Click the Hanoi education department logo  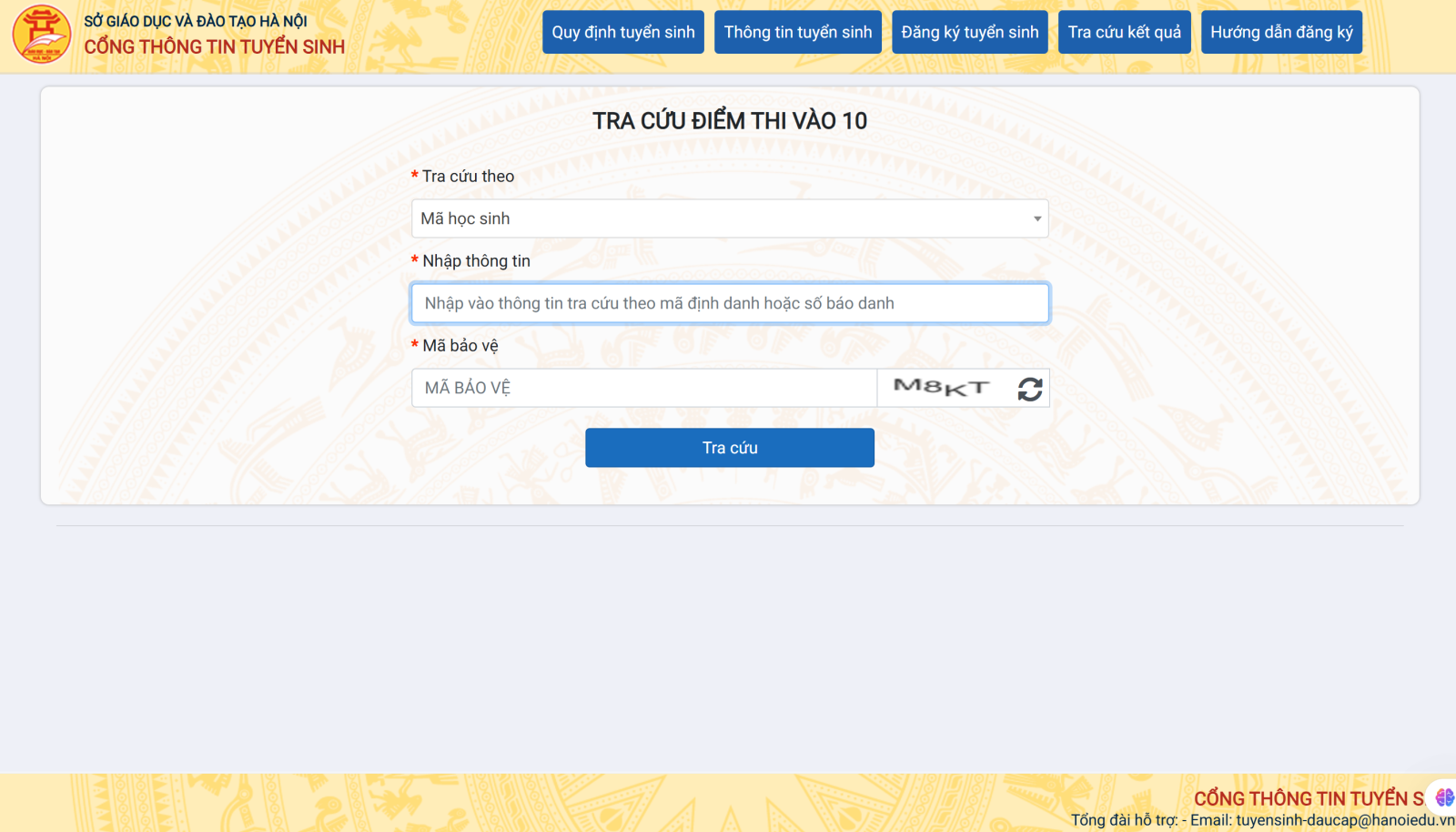click(x=42, y=35)
